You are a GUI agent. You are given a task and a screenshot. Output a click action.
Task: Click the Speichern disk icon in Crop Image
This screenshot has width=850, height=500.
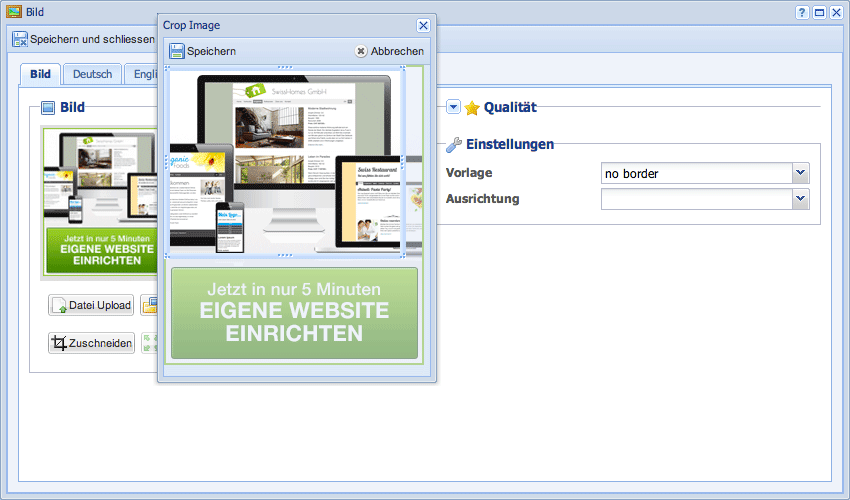[177, 51]
